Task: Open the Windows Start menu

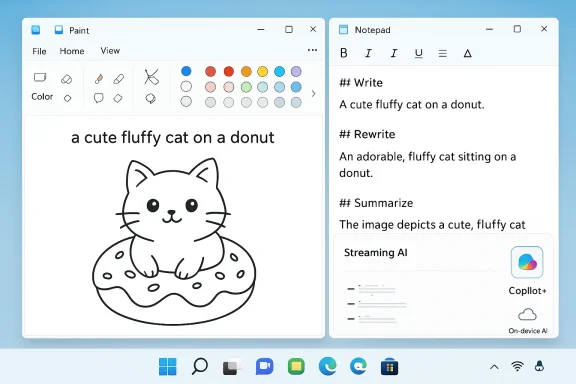Action: pos(168,366)
